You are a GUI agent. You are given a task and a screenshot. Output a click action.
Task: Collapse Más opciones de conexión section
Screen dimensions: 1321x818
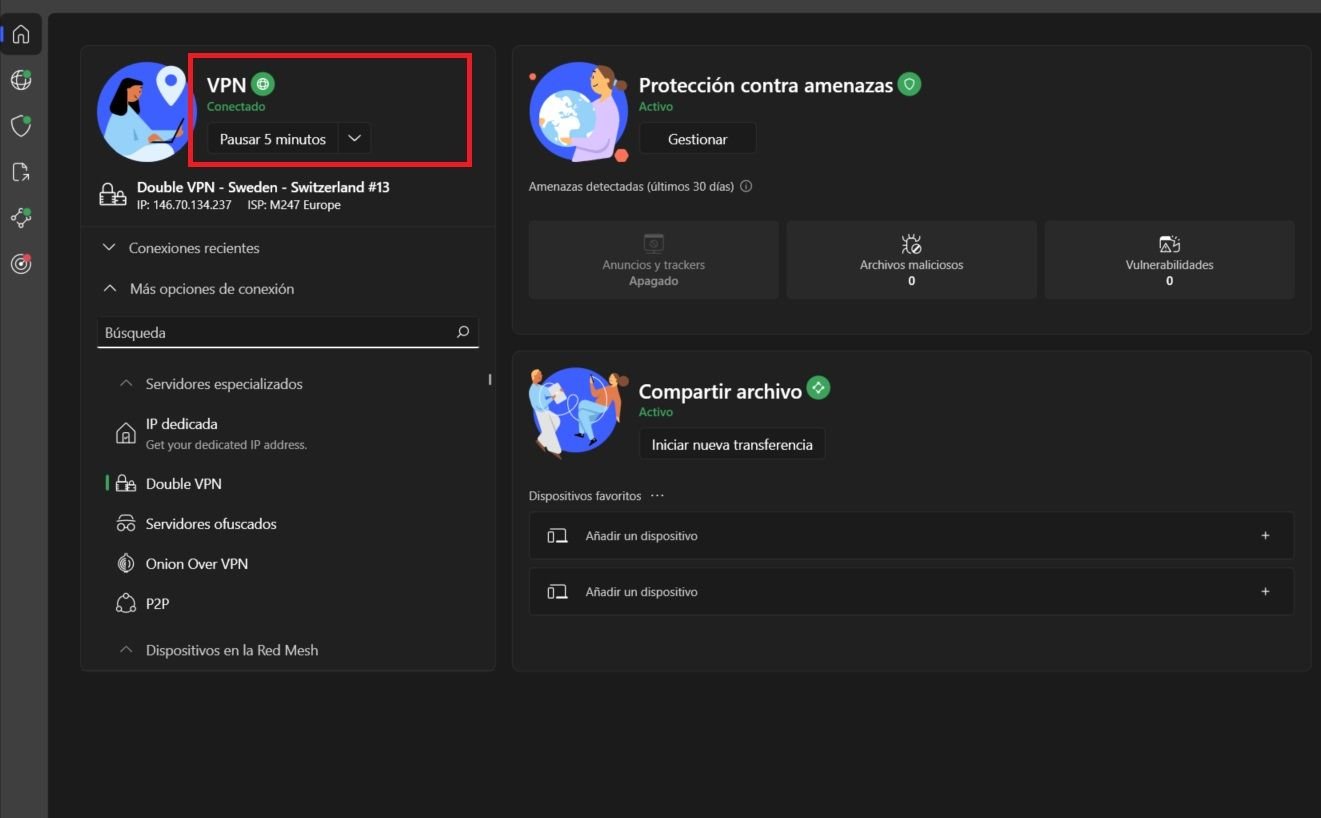[110, 289]
